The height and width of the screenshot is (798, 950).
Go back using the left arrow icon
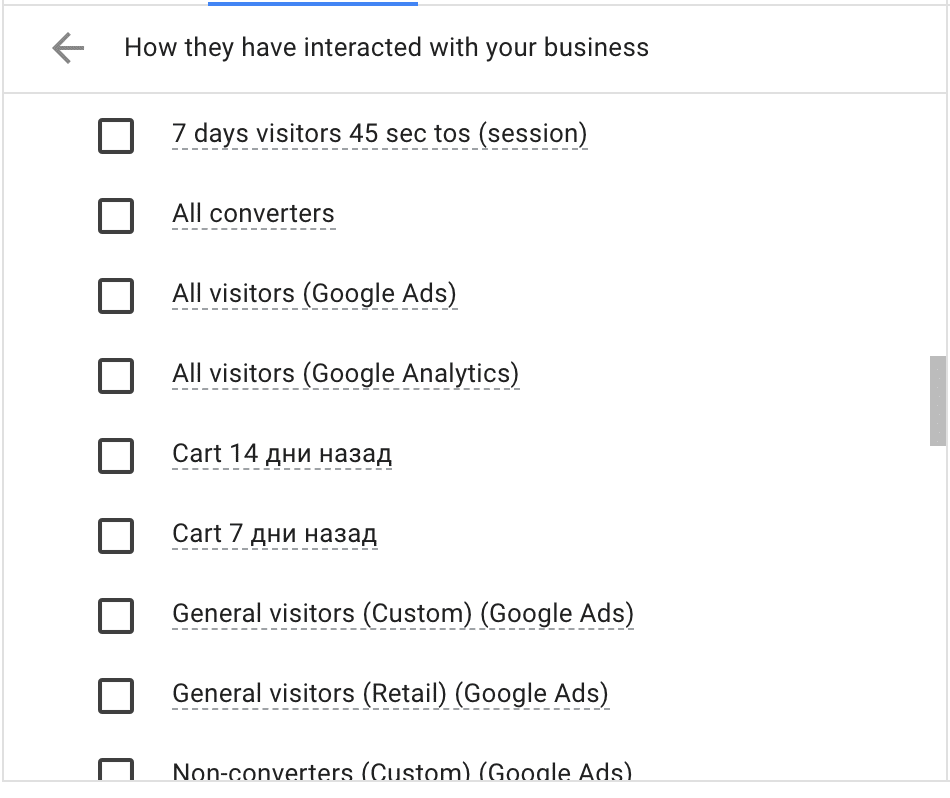68,48
